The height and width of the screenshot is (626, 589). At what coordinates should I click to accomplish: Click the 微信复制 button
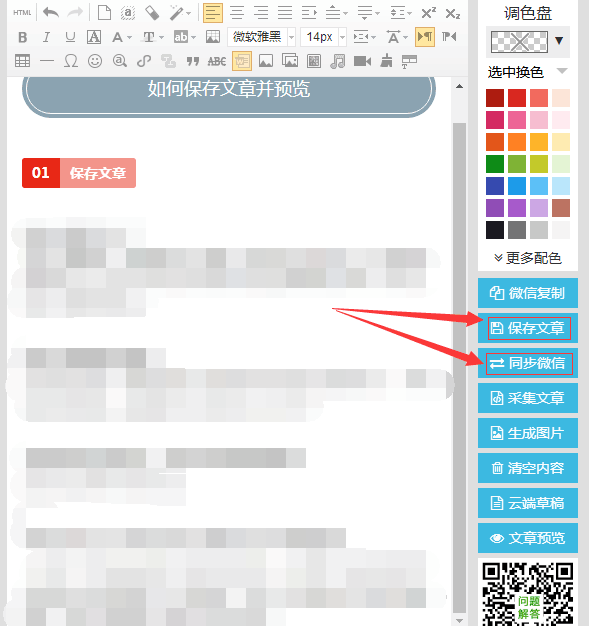(528, 293)
